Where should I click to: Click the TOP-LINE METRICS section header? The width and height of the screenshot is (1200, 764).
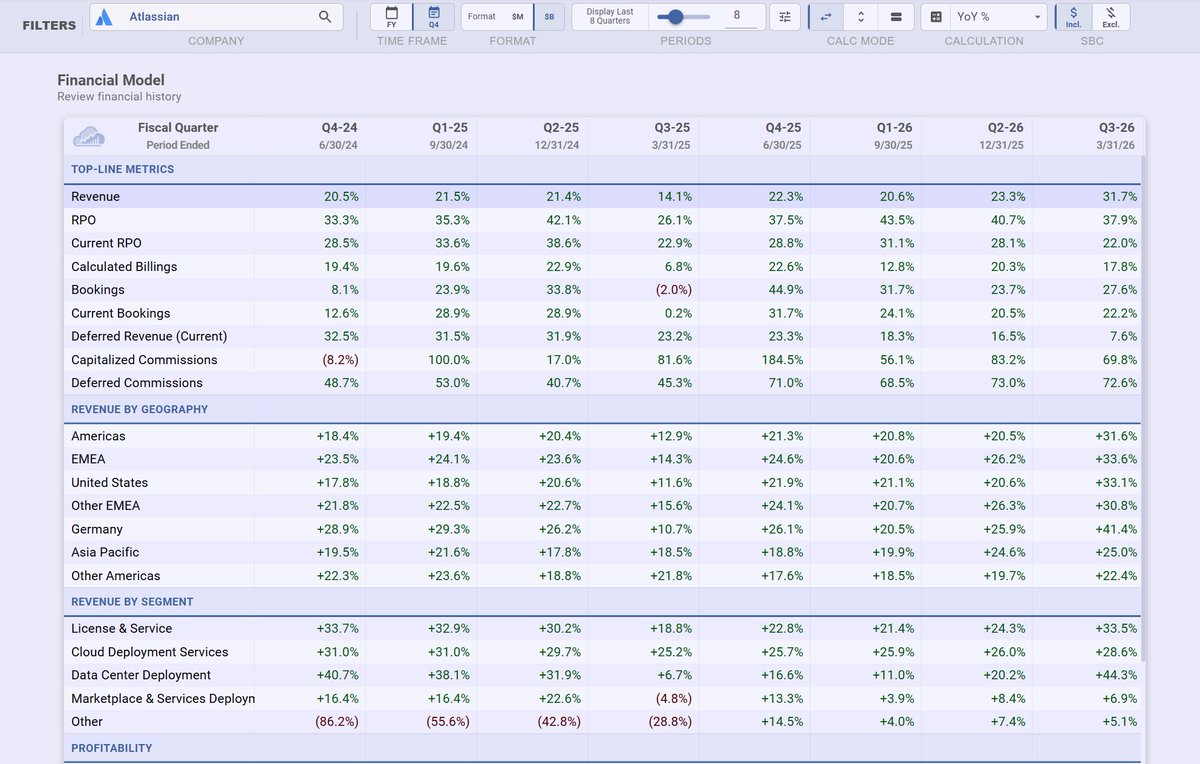click(x=123, y=169)
